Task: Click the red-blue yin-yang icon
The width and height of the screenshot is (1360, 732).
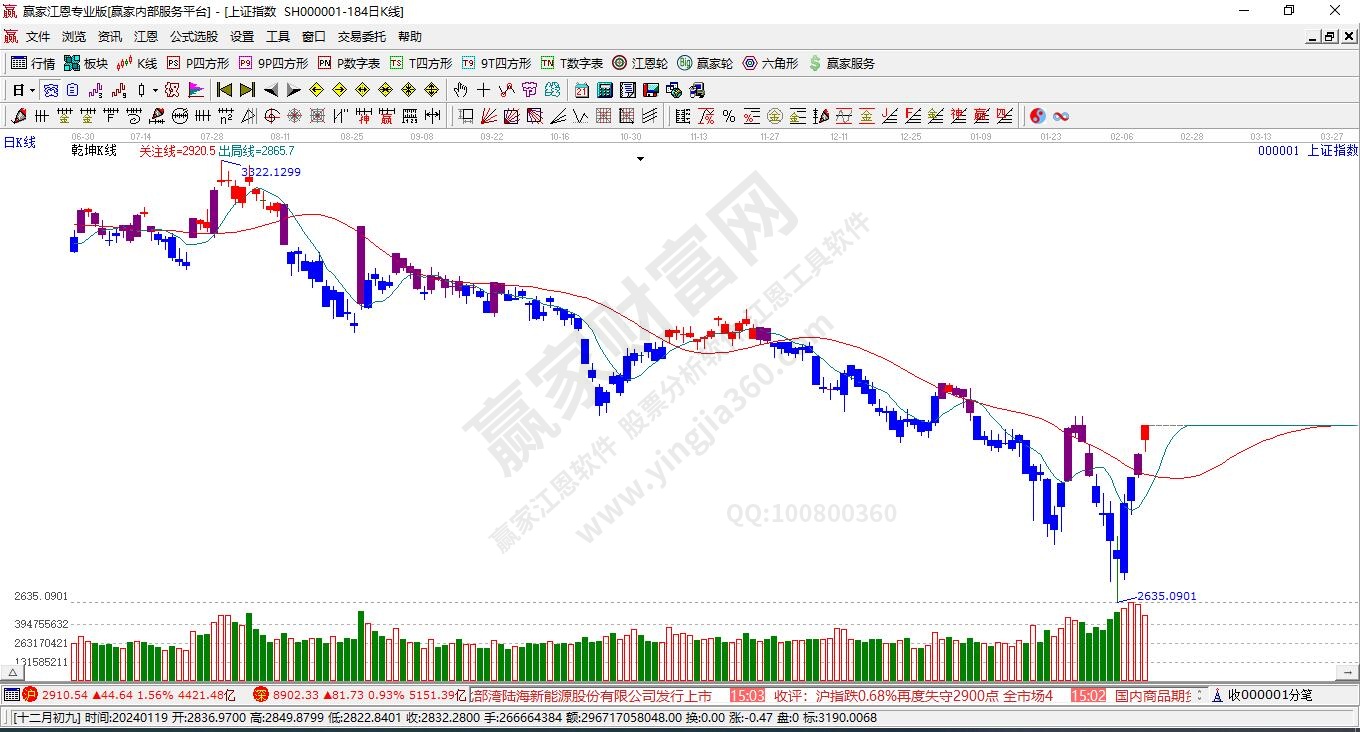Action: point(1038,116)
